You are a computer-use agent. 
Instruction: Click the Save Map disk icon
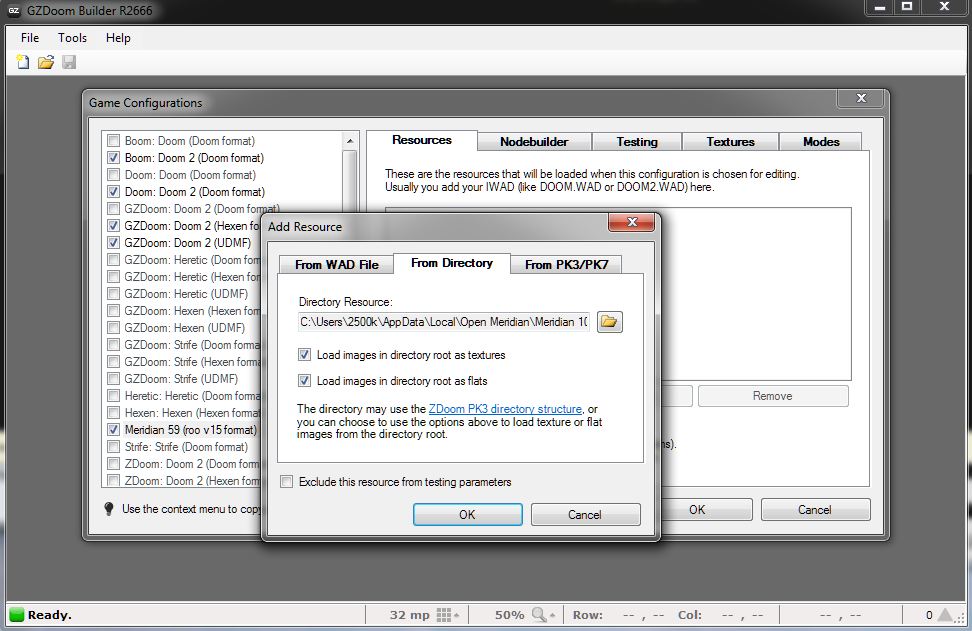tap(69, 62)
